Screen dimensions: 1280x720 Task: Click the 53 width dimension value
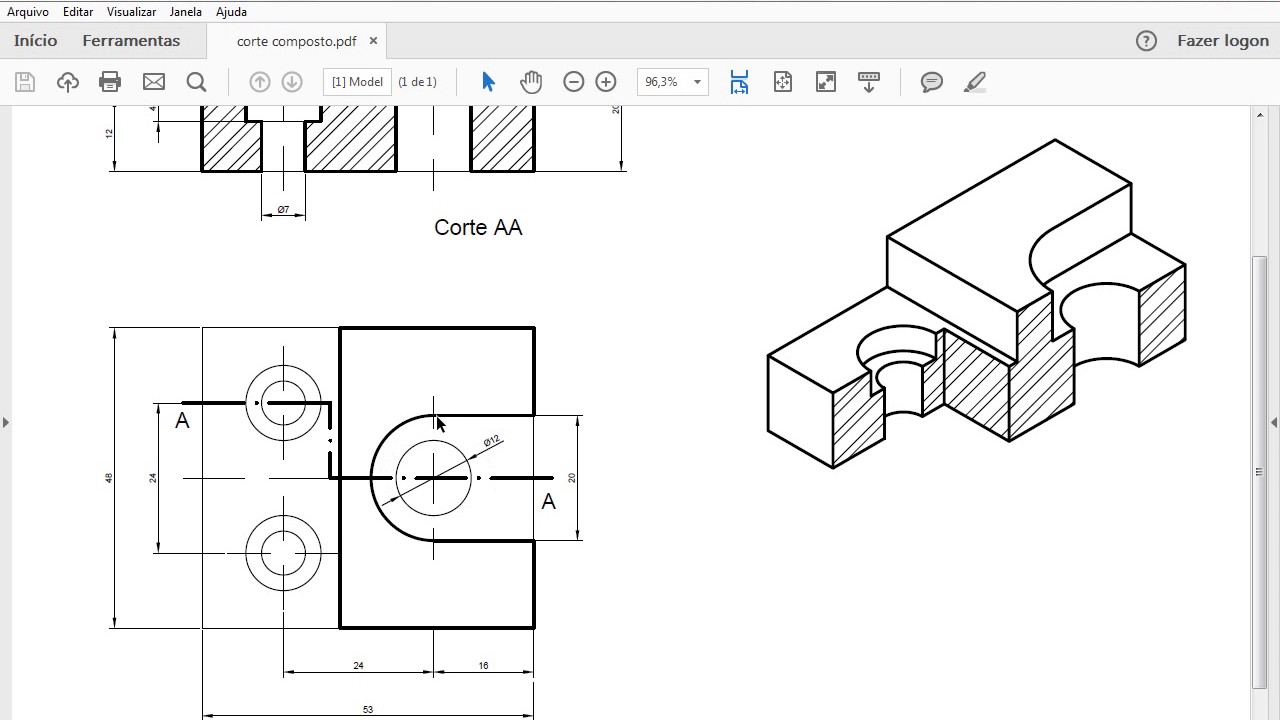click(x=368, y=709)
